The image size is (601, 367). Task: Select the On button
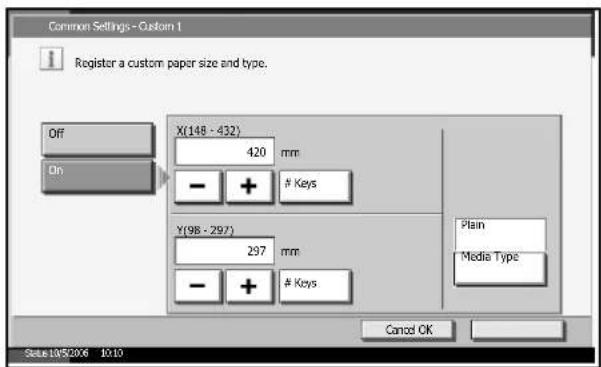click(97, 176)
